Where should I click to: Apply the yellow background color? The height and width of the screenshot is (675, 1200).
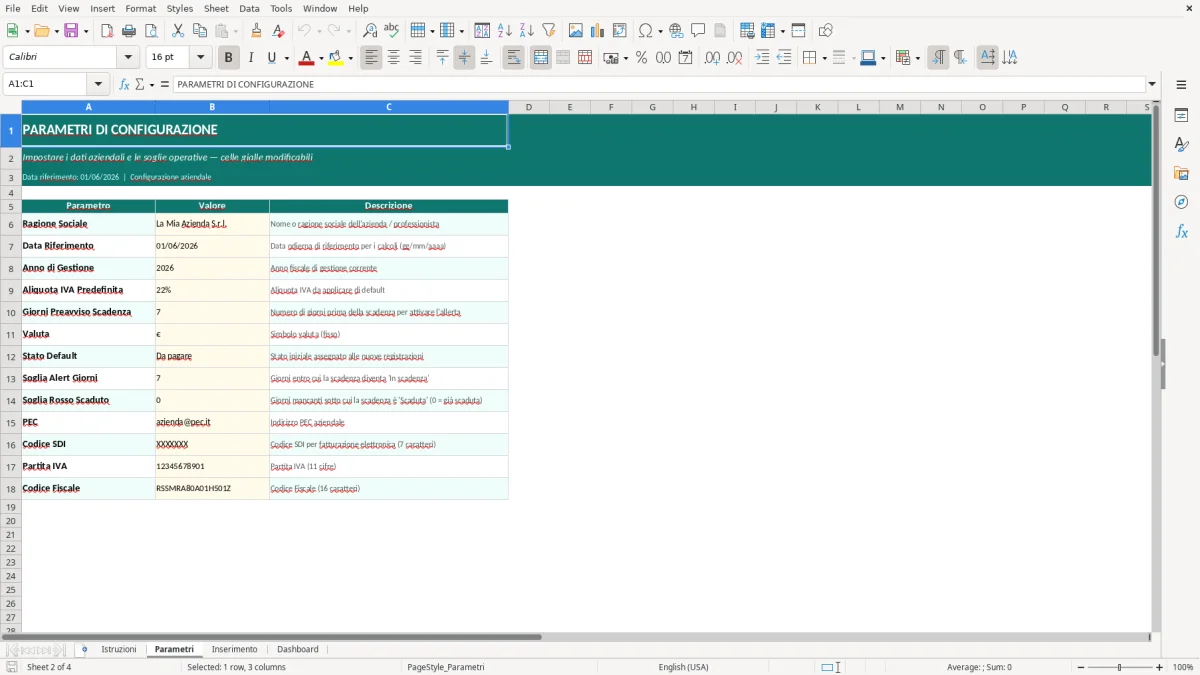click(x=335, y=58)
